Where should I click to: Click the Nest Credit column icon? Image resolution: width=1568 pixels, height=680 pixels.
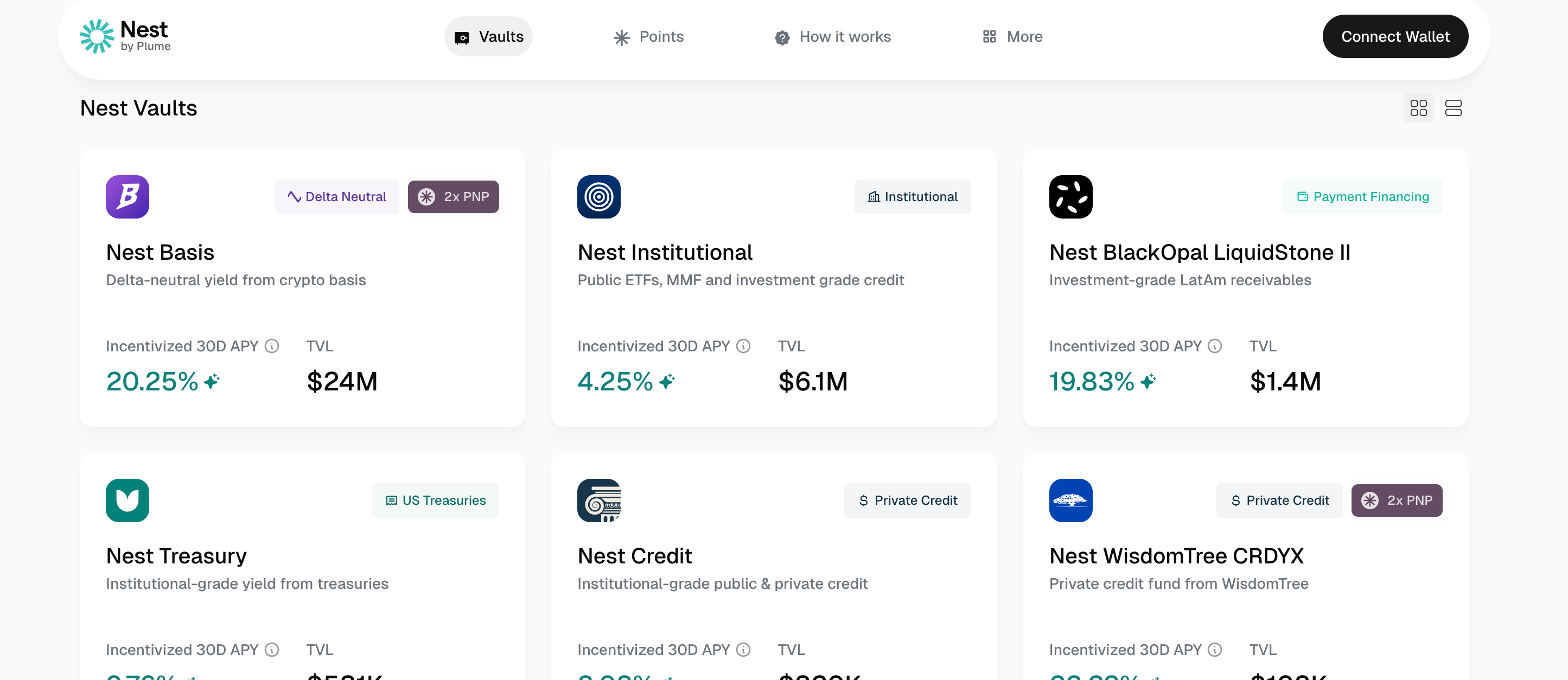(598, 500)
